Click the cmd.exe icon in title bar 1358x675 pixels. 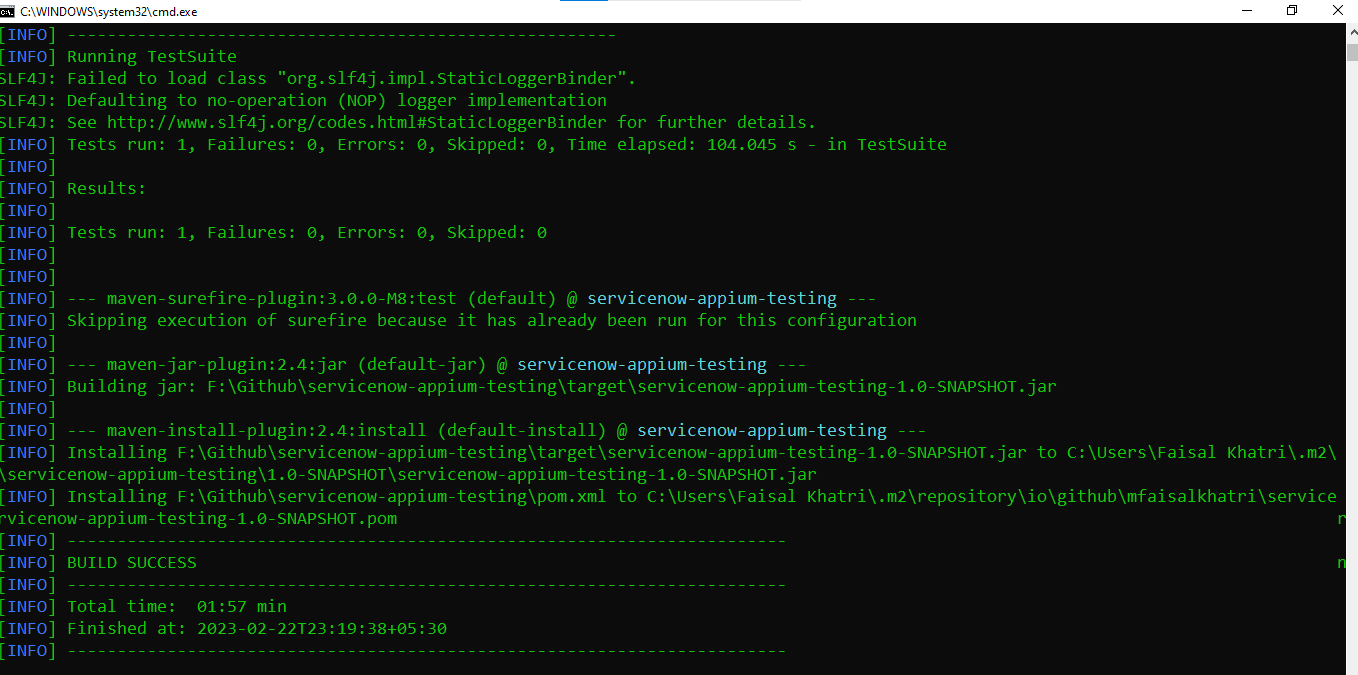[10, 11]
